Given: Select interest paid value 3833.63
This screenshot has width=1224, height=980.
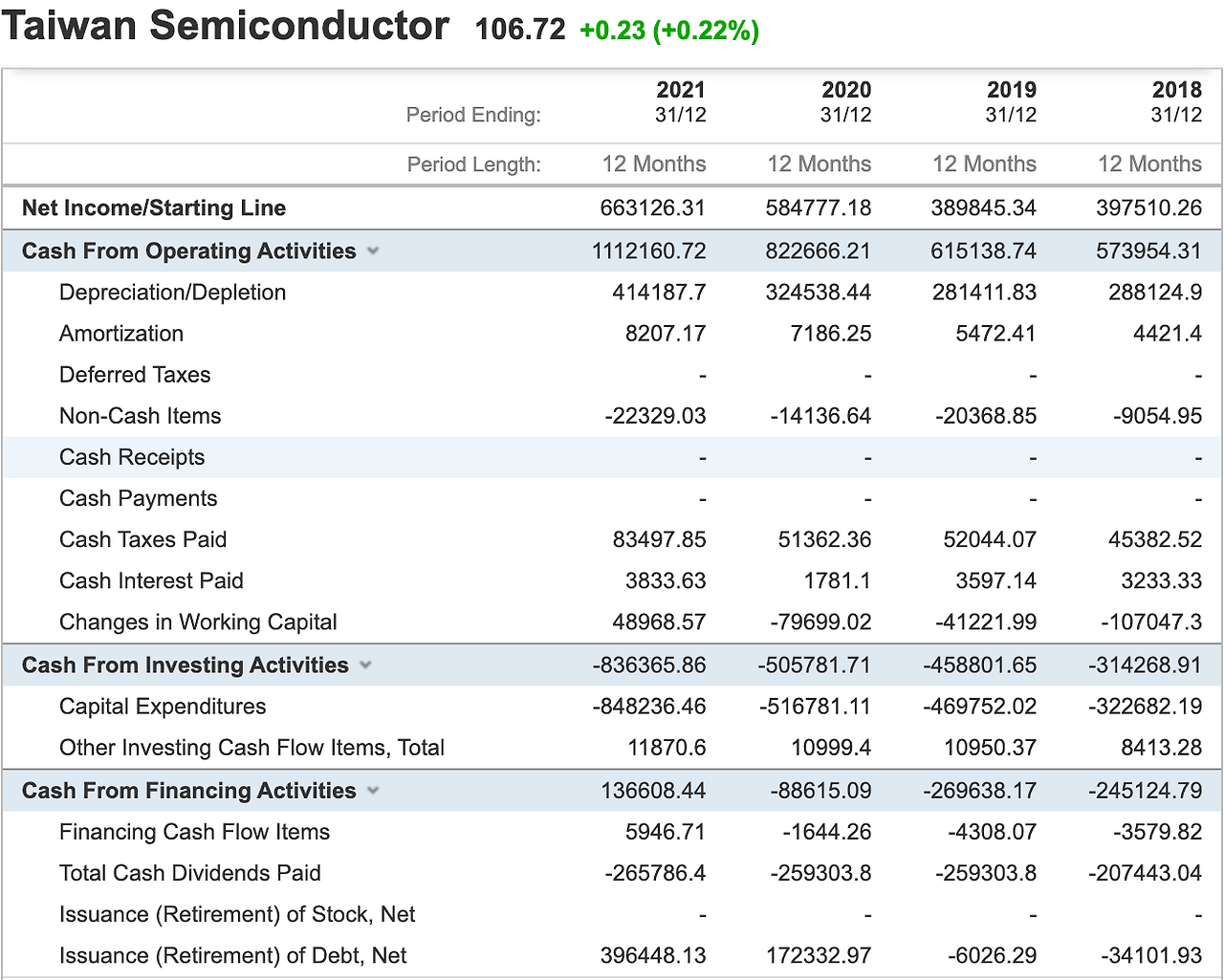Looking at the screenshot, I should [x=666, y=580].
